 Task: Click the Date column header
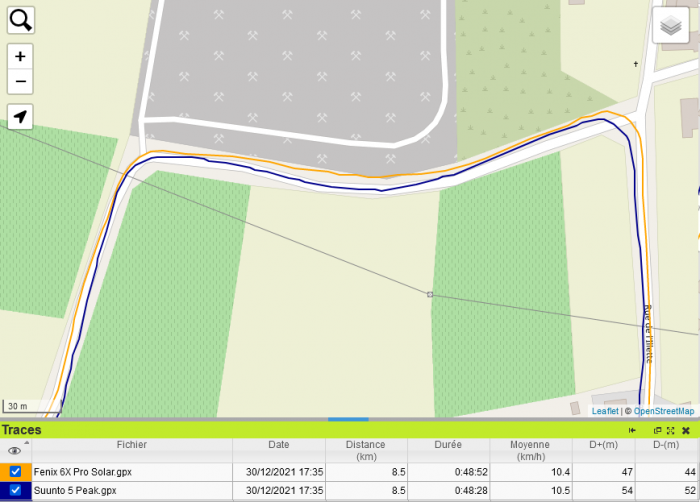point(278,445)
